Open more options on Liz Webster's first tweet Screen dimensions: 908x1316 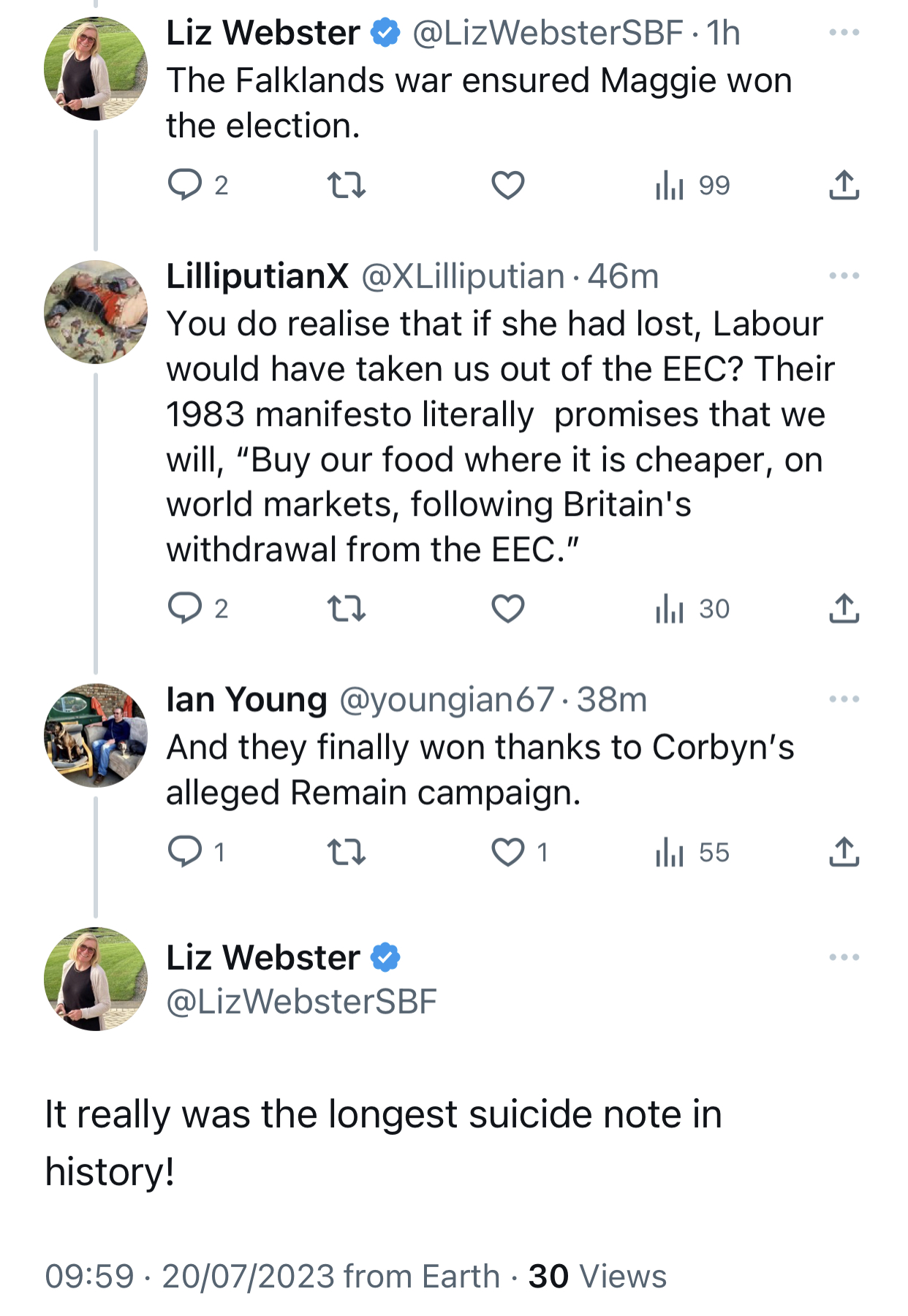coord(844,33)
